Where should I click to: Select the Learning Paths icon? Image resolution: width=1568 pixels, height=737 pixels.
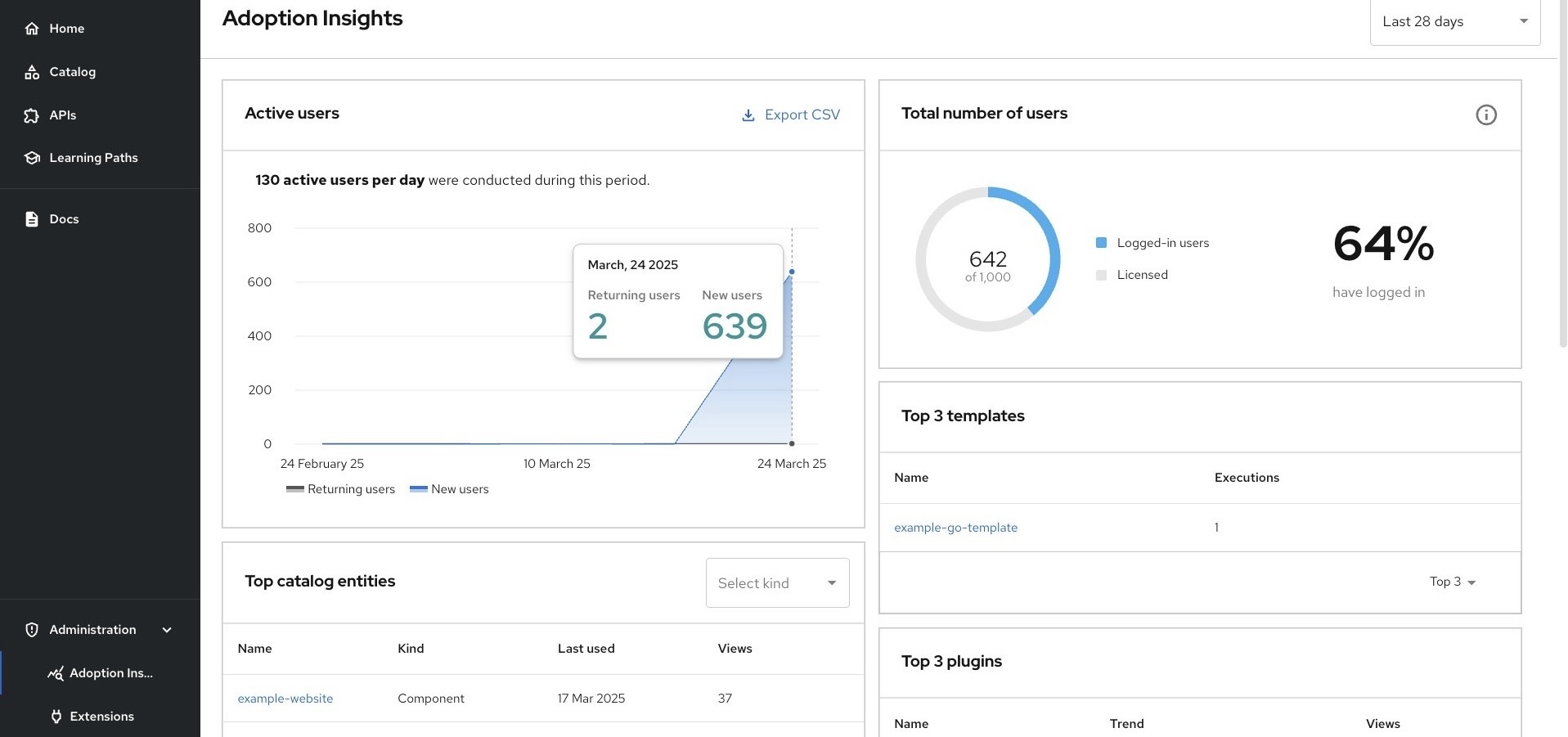[x=31, y=157]
